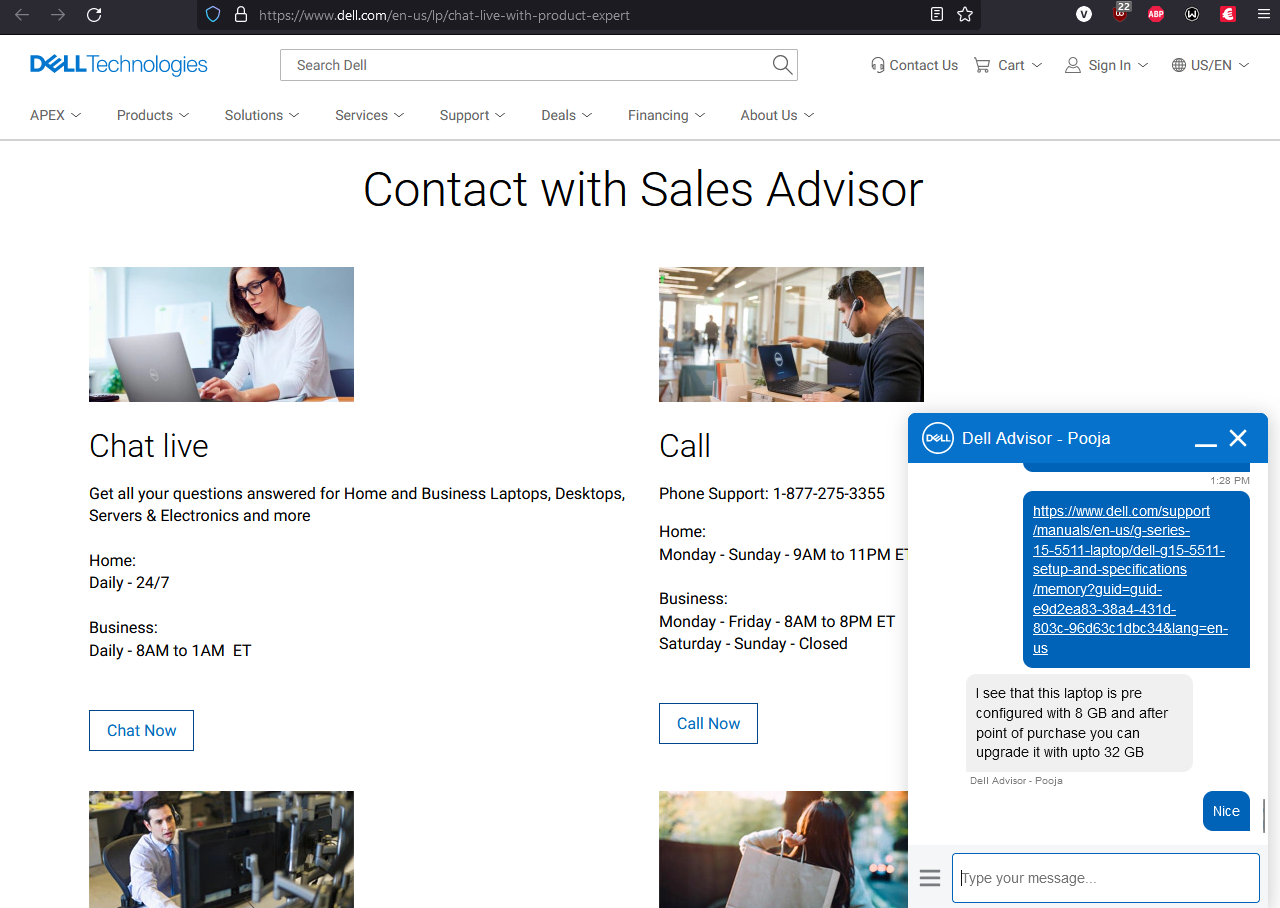Click the advisor's 8 GB upgrade message
Image resolution: width=1280 pixels, height=908 pixels.
(x=1079, y=723)
